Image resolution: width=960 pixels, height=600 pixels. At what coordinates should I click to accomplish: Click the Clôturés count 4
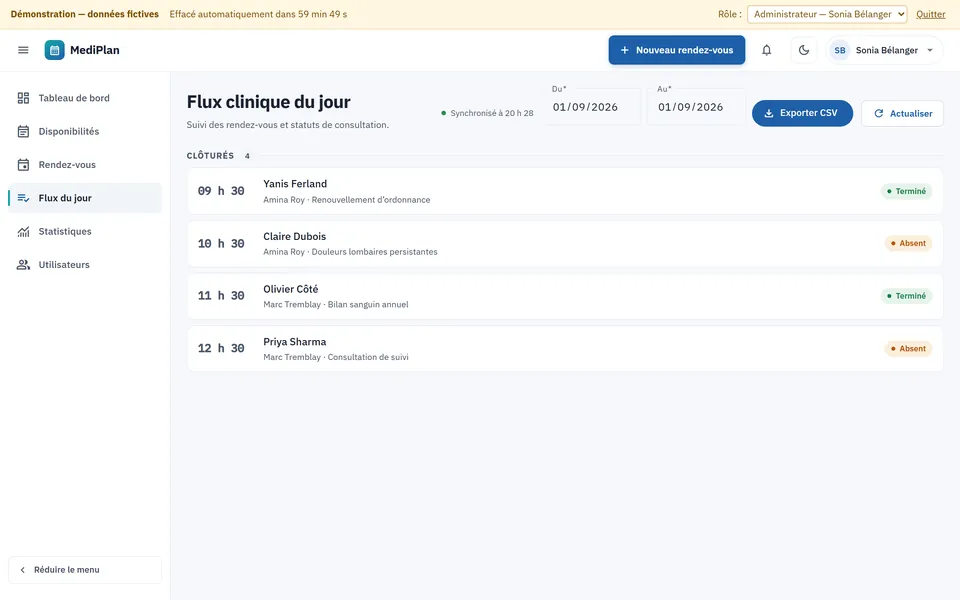pyautogui.click(x=247, y=156)
